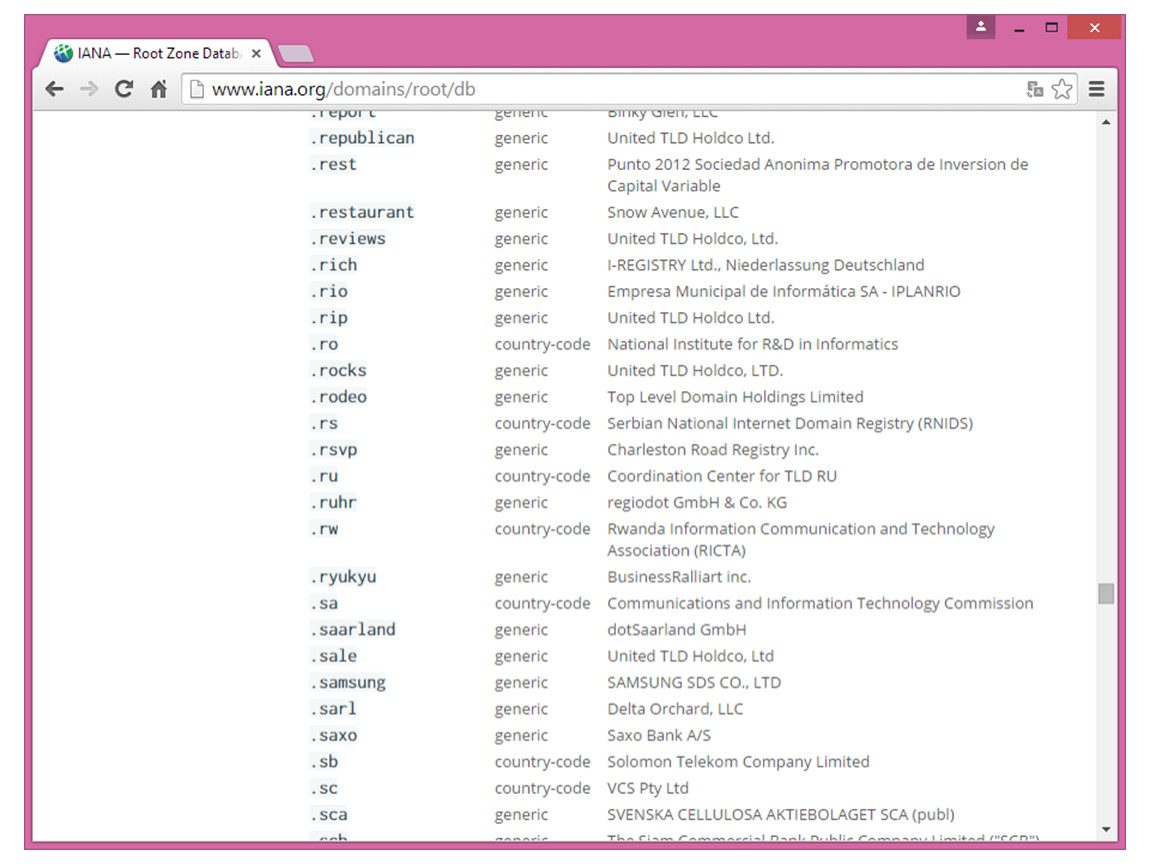Click 'Serbian National Internet Domain Registry (RNIDS)'

(790, 423)
